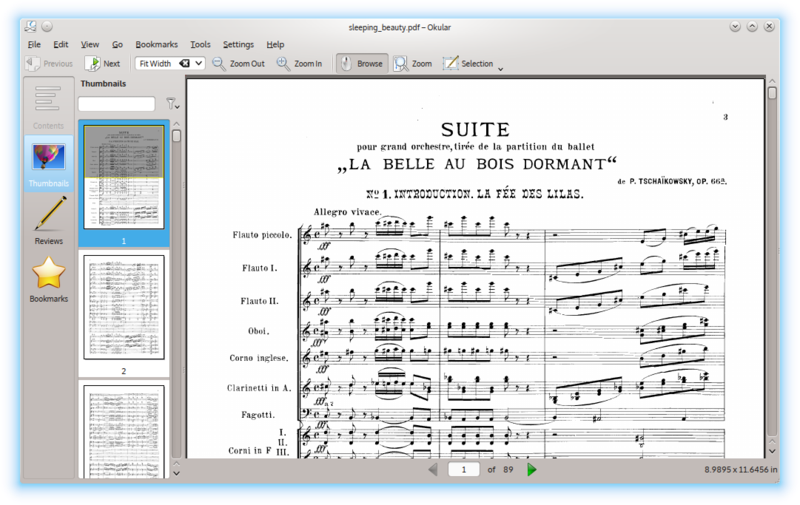Open the Bookmarks menu
Viewport: 800px width, 505px height.
point(157,44)
